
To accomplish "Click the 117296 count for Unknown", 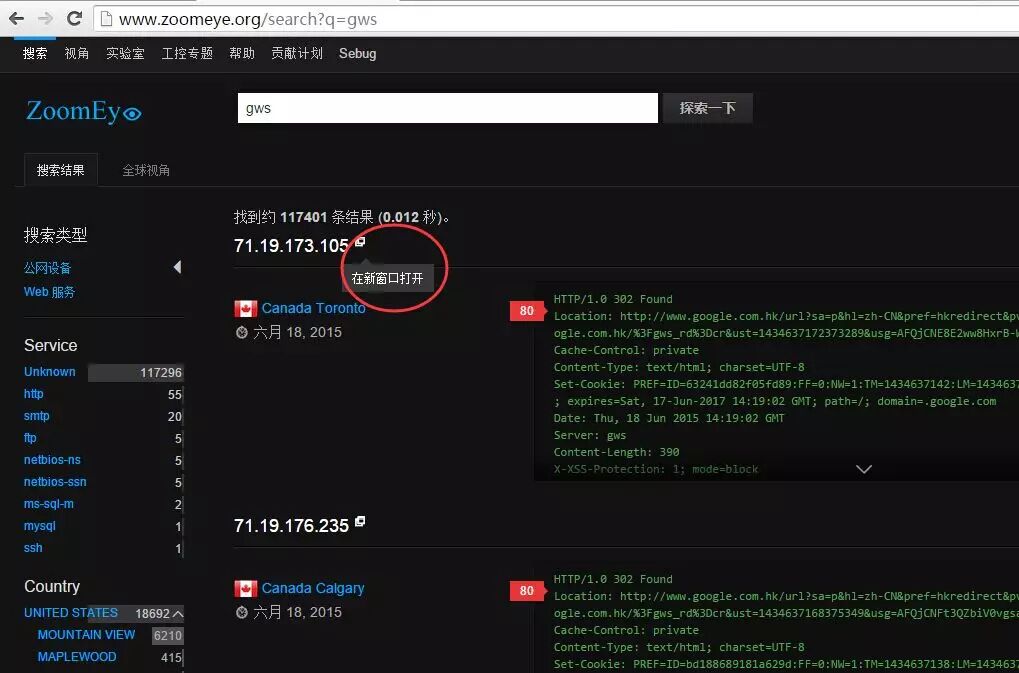I will click(161, 372).
